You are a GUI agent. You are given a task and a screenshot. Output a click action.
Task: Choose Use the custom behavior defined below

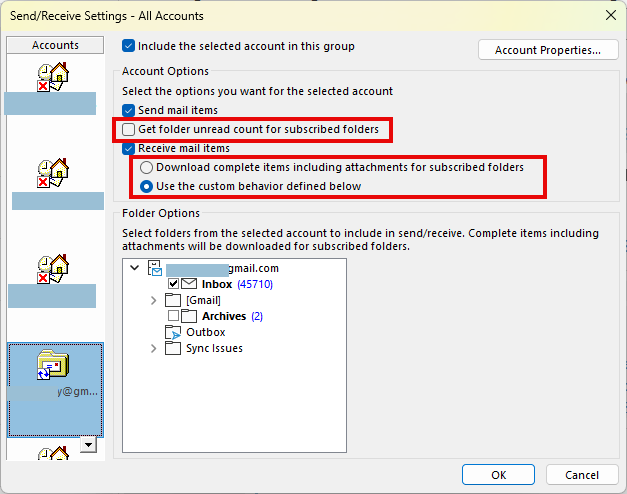pyautogui.click(x=147, y=186)
